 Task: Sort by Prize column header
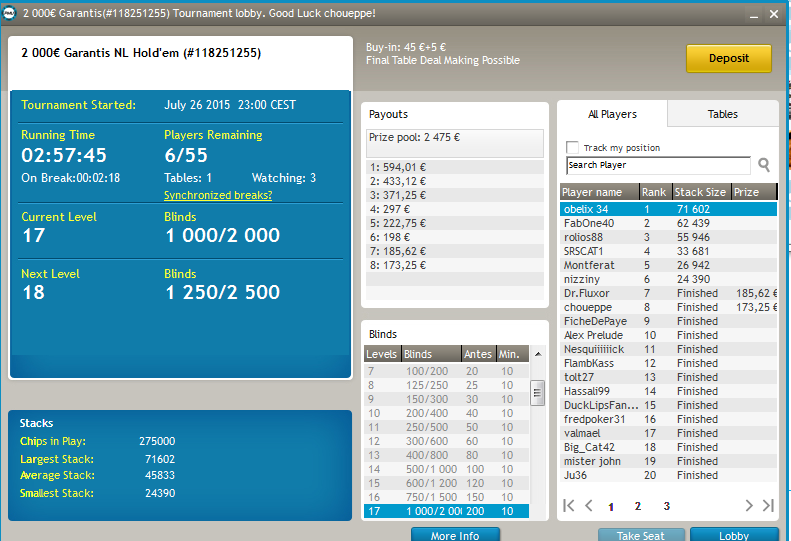[x=754, y=192]
